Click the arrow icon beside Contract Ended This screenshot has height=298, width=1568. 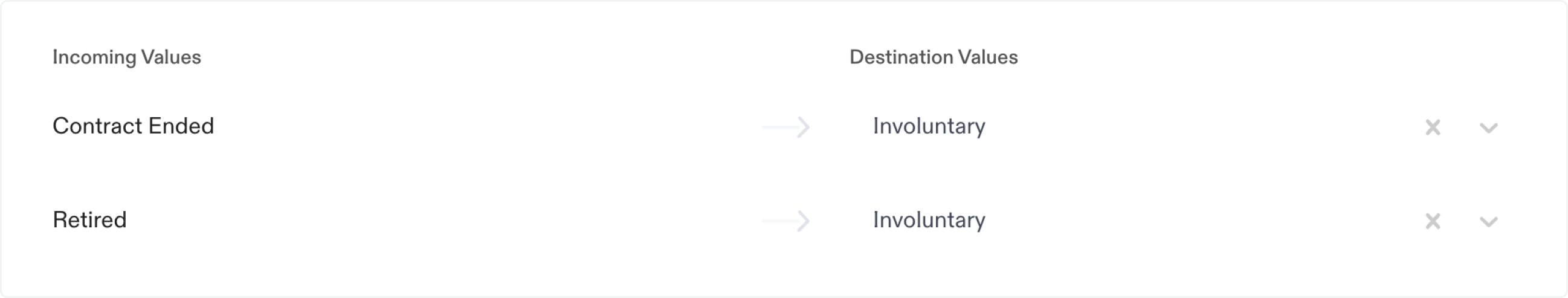click(786, 128)
